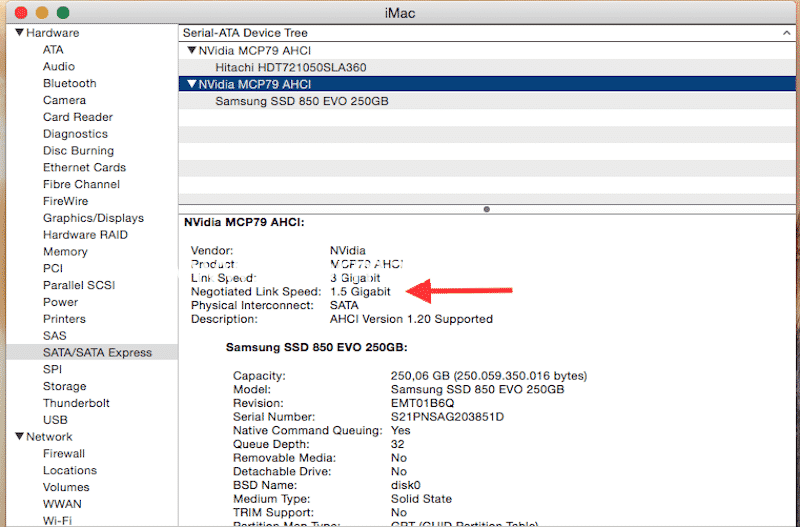Open the Bluetooth hardware entry
The image size is (800, 527).
click(x=69, y=83)
